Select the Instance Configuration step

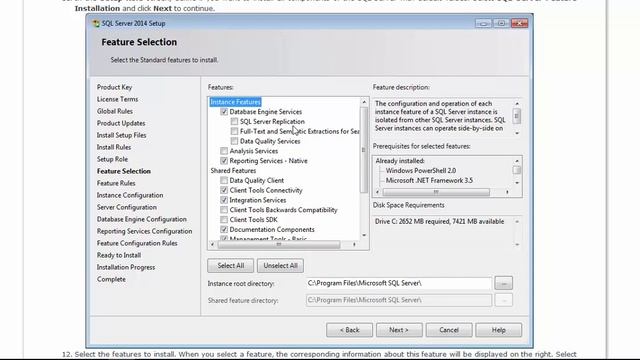tap(130, 195)
